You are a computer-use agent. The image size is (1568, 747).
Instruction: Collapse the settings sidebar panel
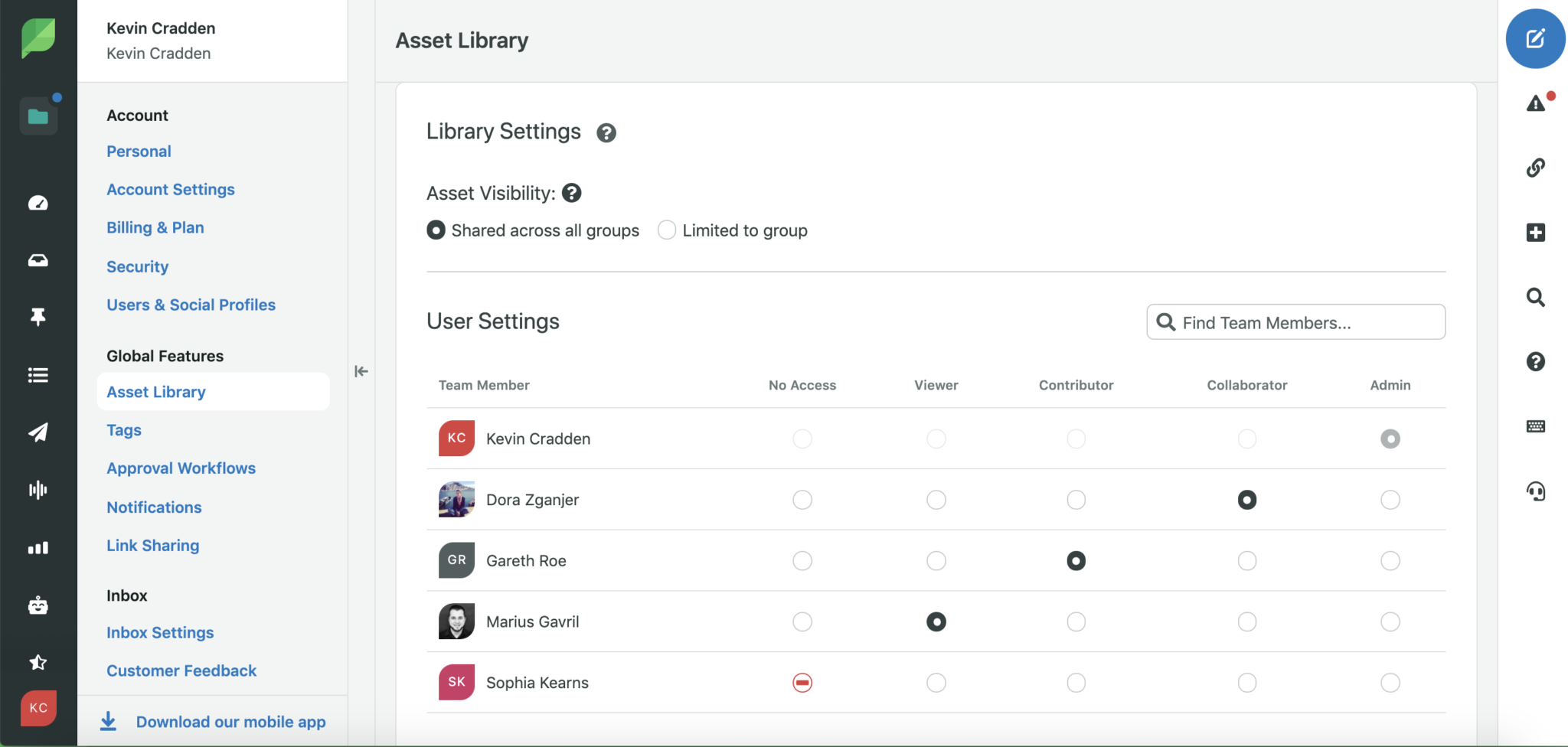[x=361, y=371]
